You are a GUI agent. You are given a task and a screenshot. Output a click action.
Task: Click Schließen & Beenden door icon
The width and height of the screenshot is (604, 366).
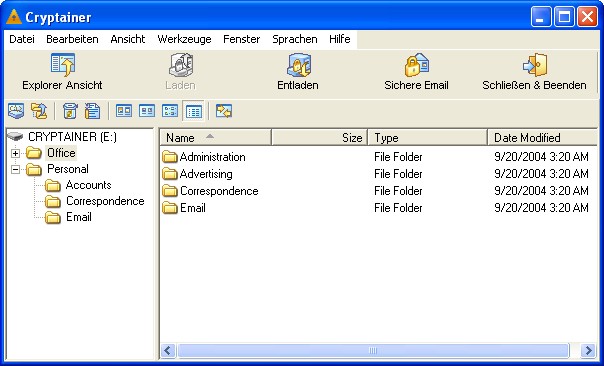click(x=535, y=65)
